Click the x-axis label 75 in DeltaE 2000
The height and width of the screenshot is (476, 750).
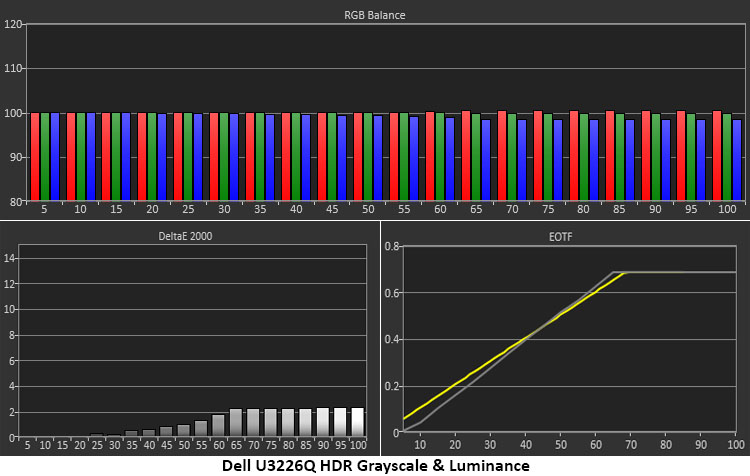click(271, 445)
